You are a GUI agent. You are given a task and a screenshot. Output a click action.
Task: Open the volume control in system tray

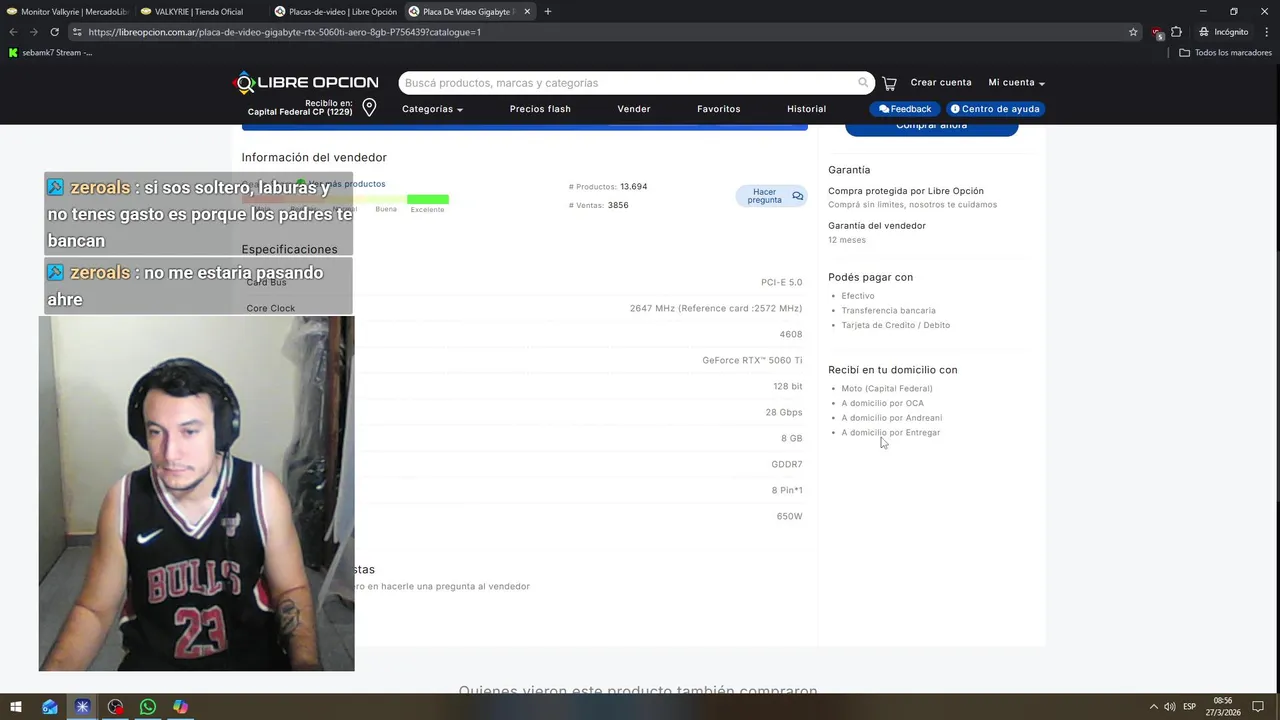[x=1170, y=707]
